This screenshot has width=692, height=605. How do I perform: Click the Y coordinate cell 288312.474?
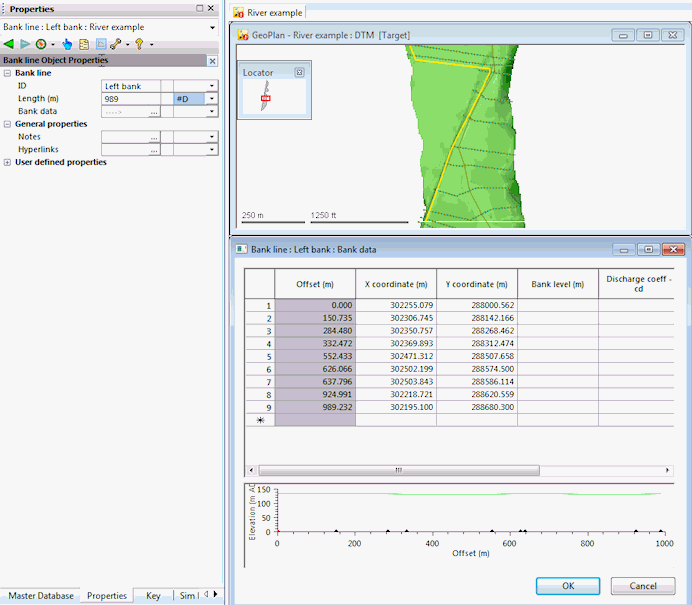point(477,344)
